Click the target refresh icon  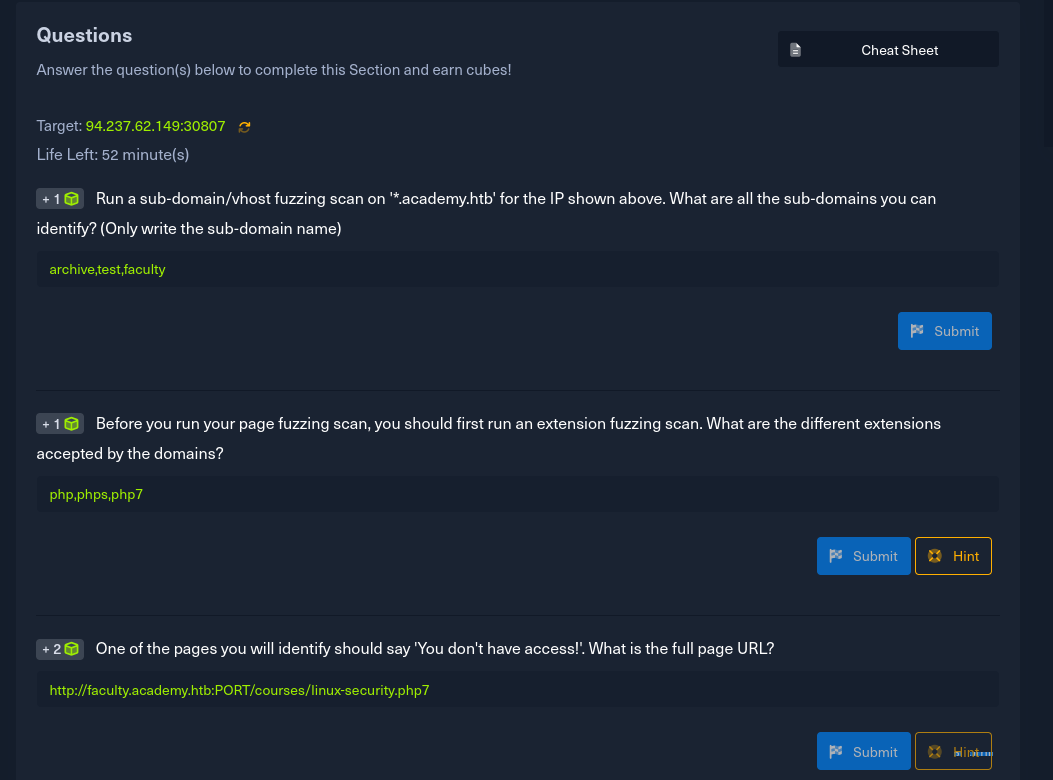tap(244, 127)
